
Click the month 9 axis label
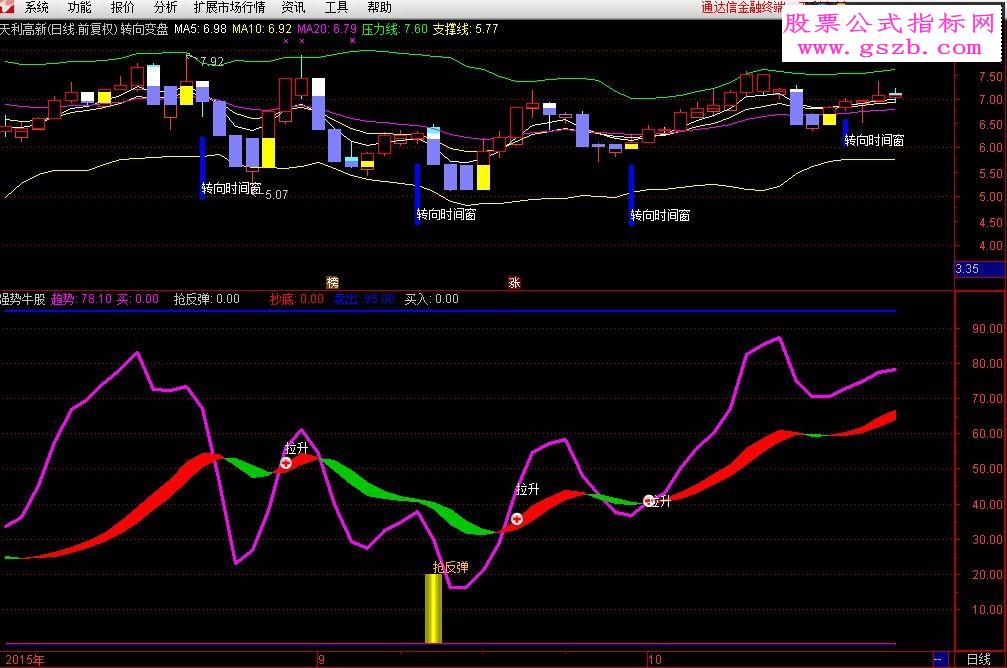coord(321,660)
